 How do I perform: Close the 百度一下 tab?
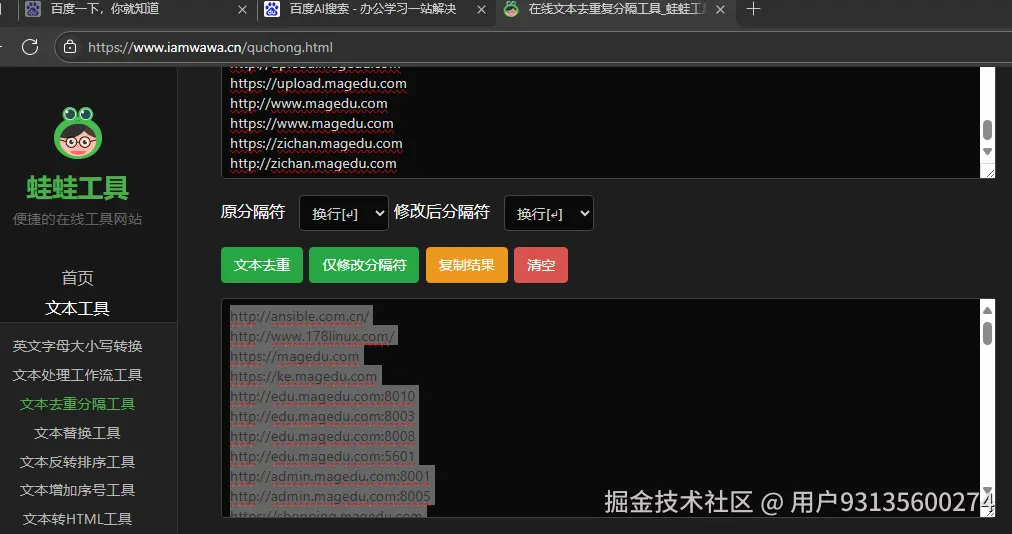tap(242, 9)
